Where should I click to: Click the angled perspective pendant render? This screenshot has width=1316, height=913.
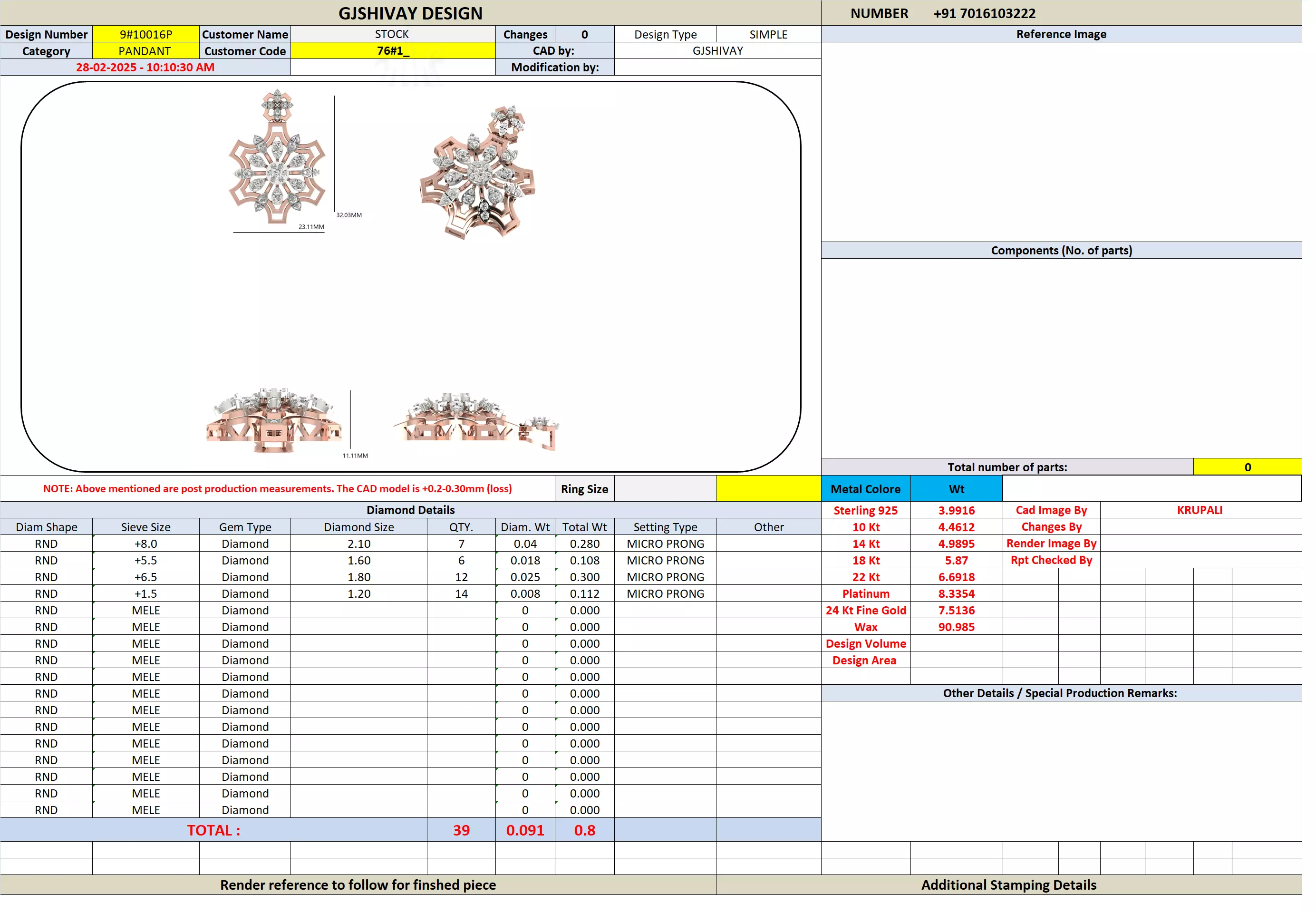tap(477, 172)
